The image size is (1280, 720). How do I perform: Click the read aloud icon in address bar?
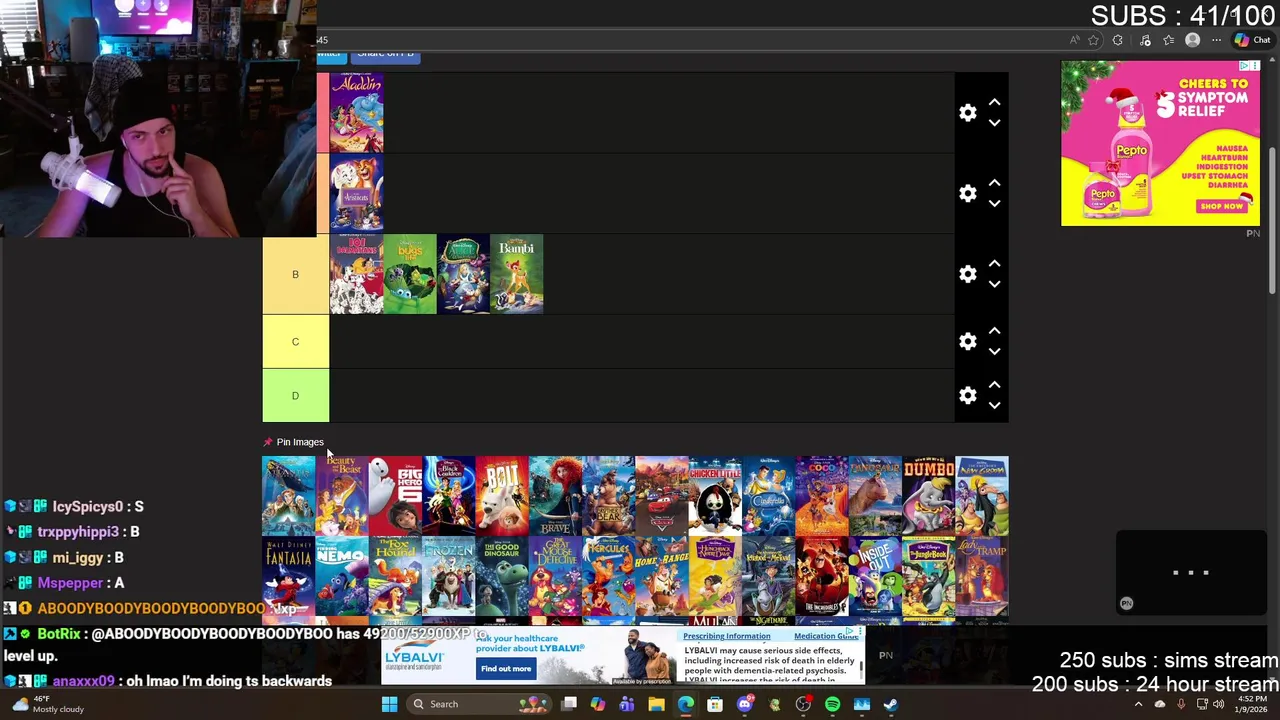(x=1075, y=40)
